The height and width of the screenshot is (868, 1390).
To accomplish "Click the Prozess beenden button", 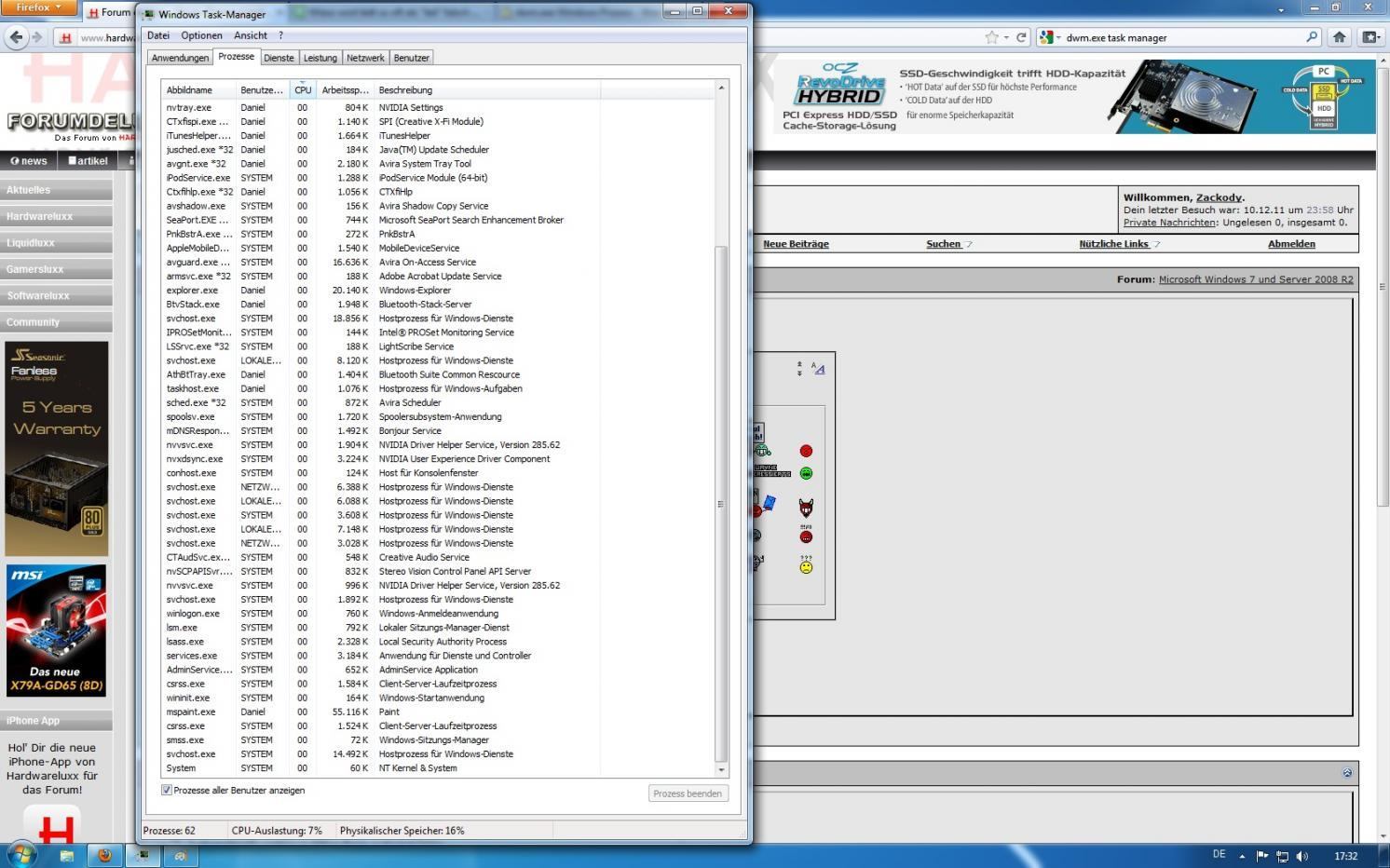I will 688,793.
